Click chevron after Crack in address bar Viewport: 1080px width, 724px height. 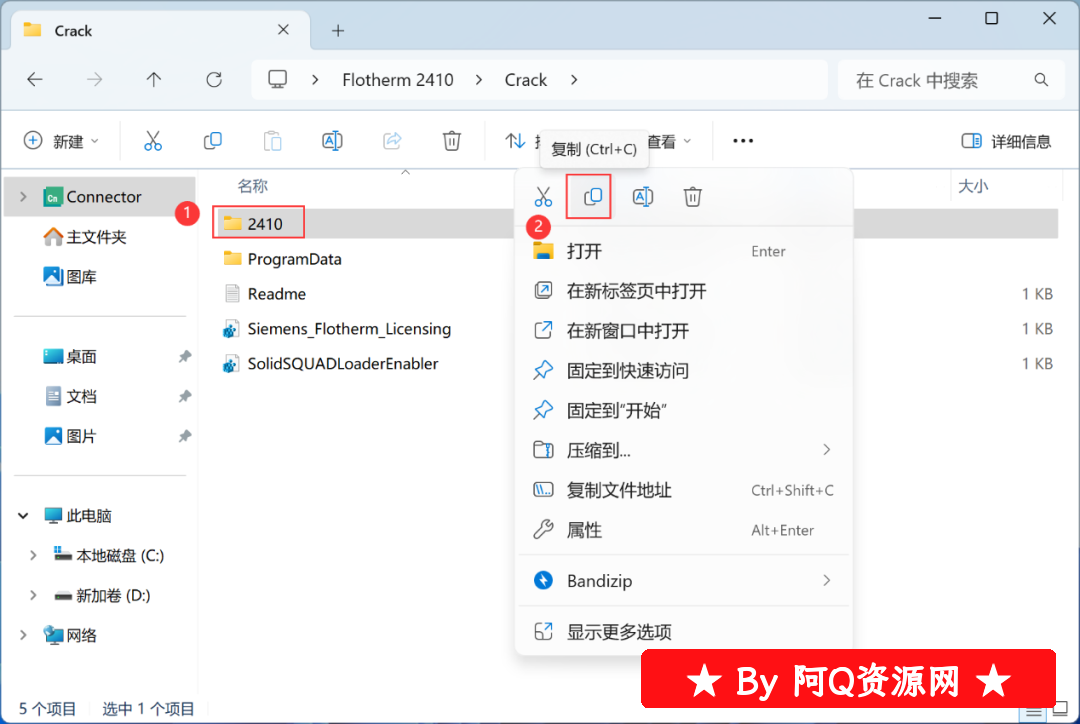coord(574,80)
